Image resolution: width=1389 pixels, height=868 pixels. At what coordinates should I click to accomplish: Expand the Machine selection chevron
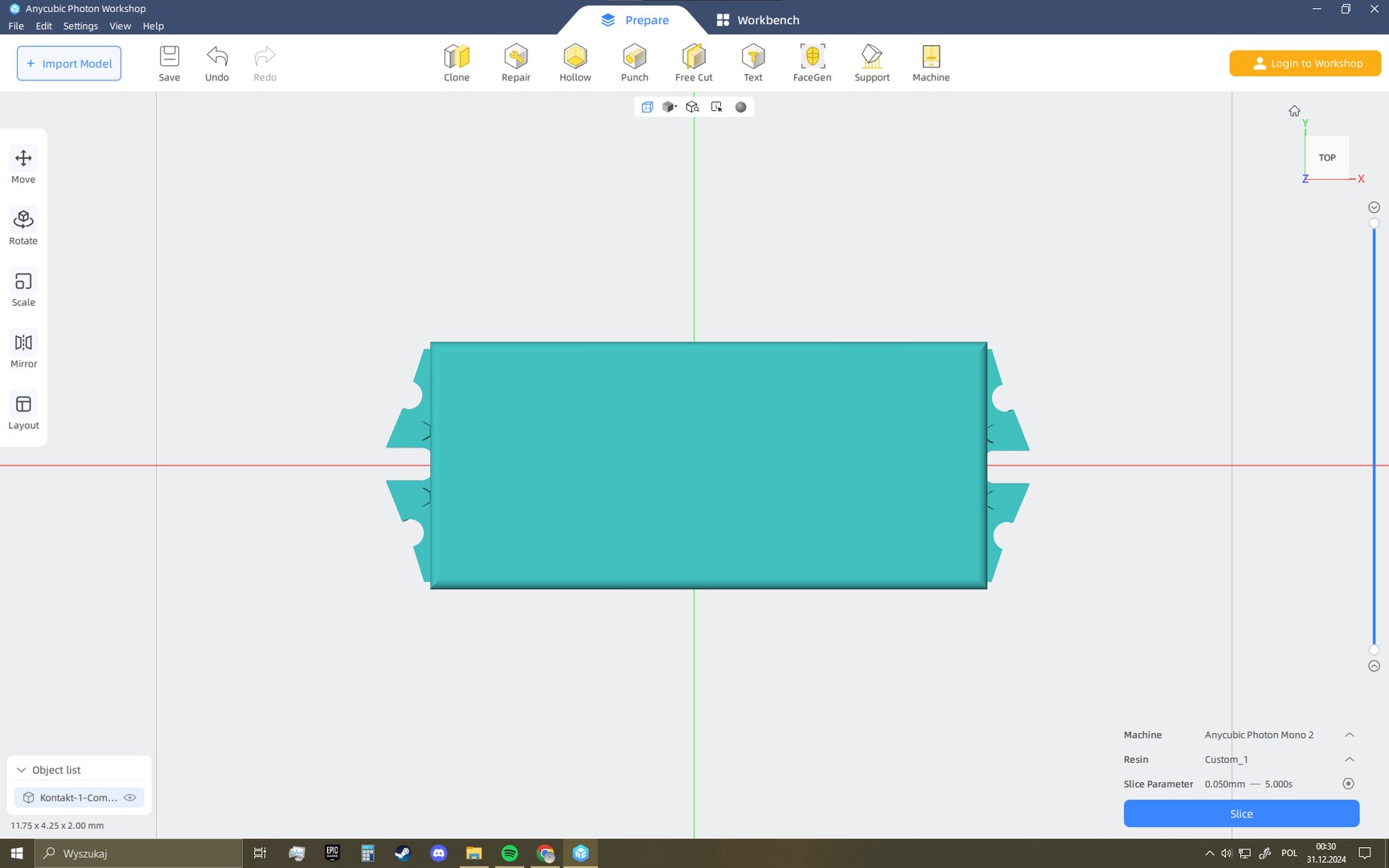point(1350,735)
